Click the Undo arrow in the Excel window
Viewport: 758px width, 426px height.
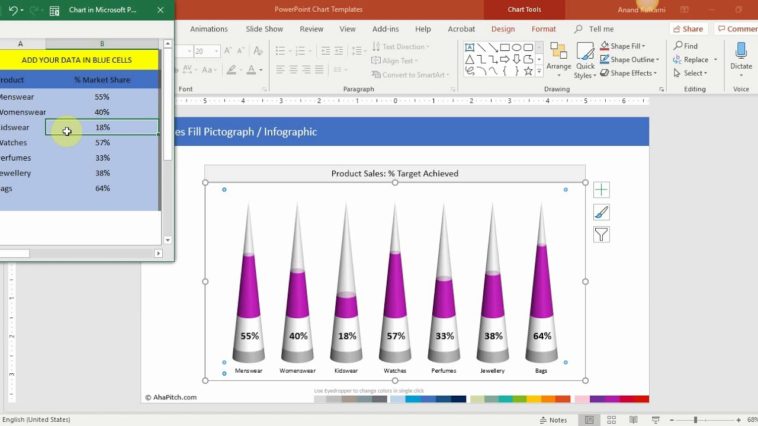[13, 10]
